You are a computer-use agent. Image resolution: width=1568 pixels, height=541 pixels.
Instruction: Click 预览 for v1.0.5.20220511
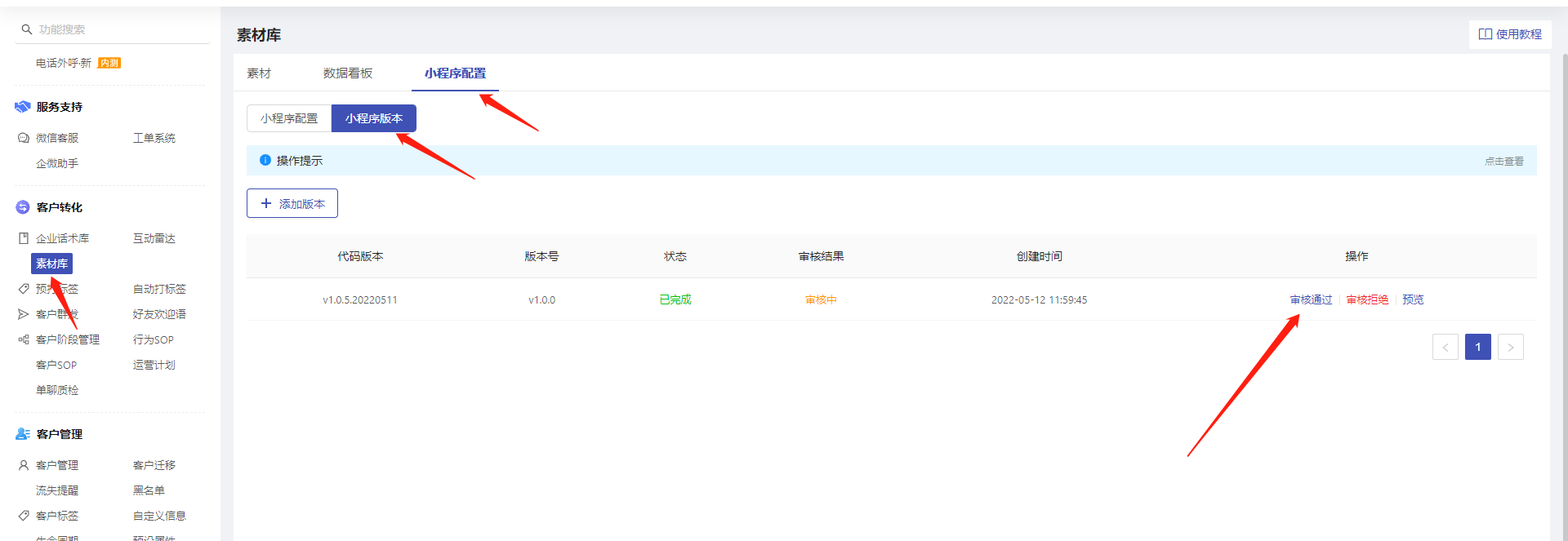[1413, 299]
